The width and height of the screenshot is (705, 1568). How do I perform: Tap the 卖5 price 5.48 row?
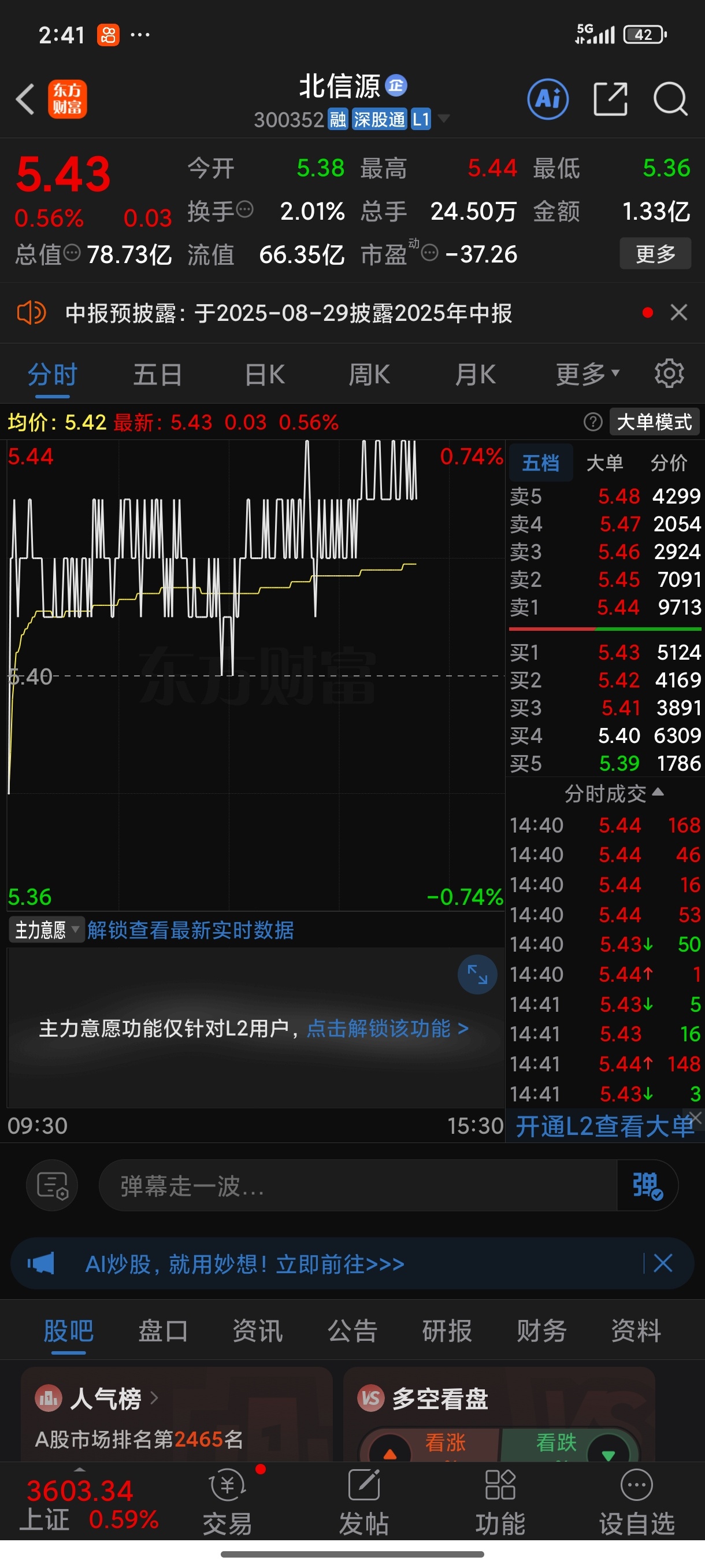point(605,496)
